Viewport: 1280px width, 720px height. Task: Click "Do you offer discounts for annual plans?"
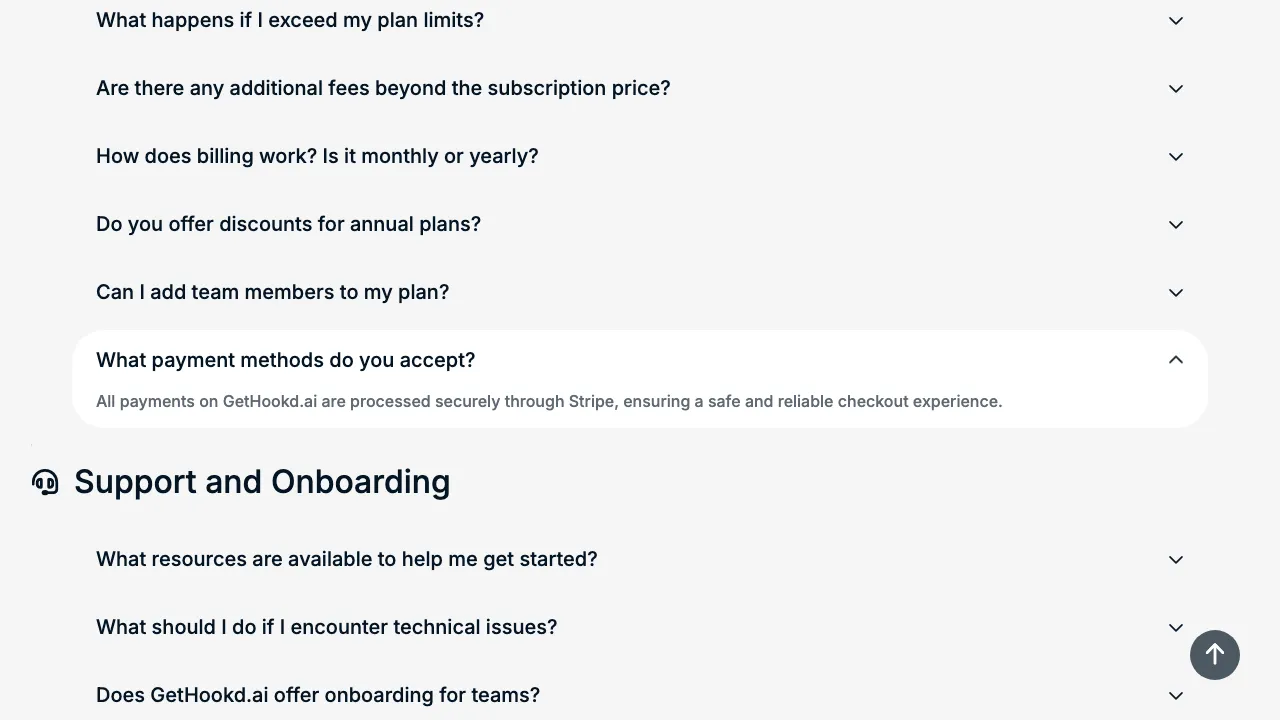pos(288,224)
